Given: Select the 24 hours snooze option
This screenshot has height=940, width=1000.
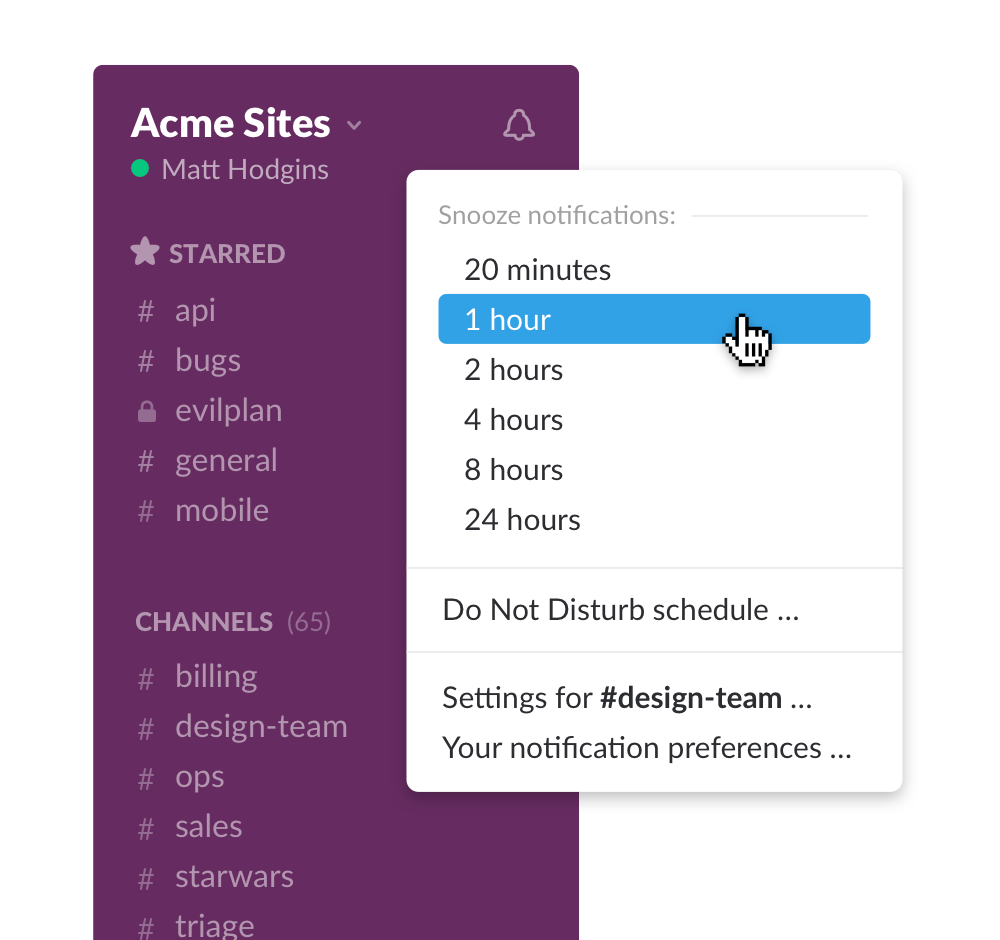Looking at the screenshot, I should [522, 519].
